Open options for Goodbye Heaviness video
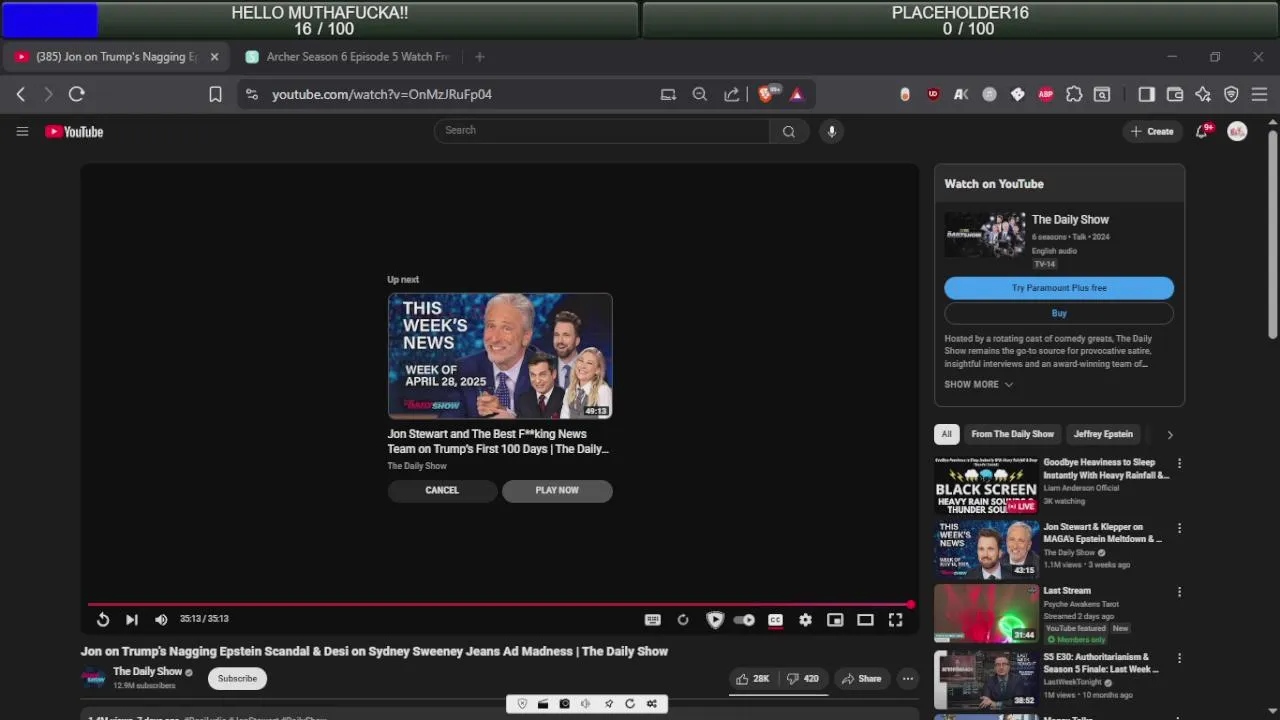The height and width of the screenshot is (720, 1280). 1179,464
